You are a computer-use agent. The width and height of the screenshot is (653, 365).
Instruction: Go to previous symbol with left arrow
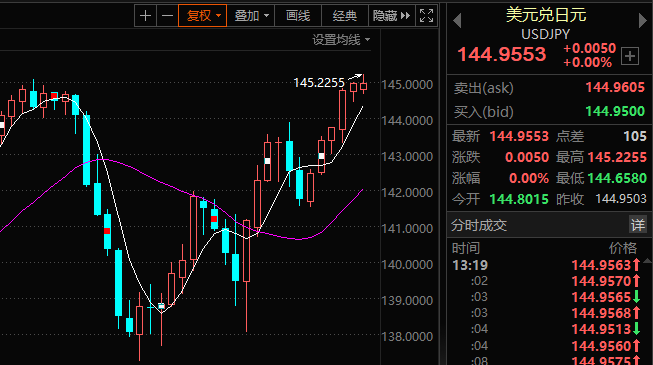click(457, 20)
